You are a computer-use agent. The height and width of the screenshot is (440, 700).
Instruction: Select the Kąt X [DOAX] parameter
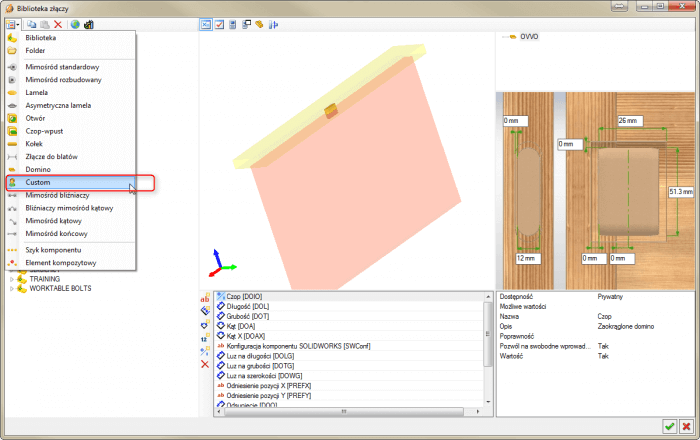pyautogui.click(x=350, y=336)
